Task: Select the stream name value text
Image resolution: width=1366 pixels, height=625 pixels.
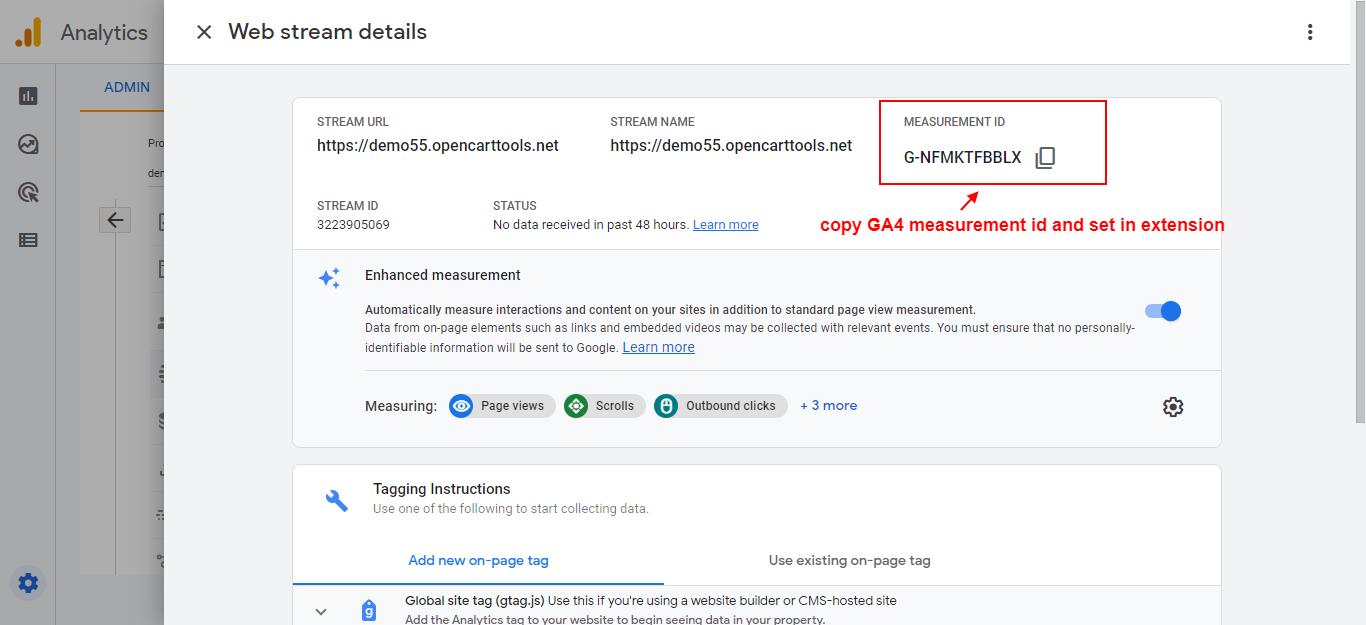Action: click(731, 145)
